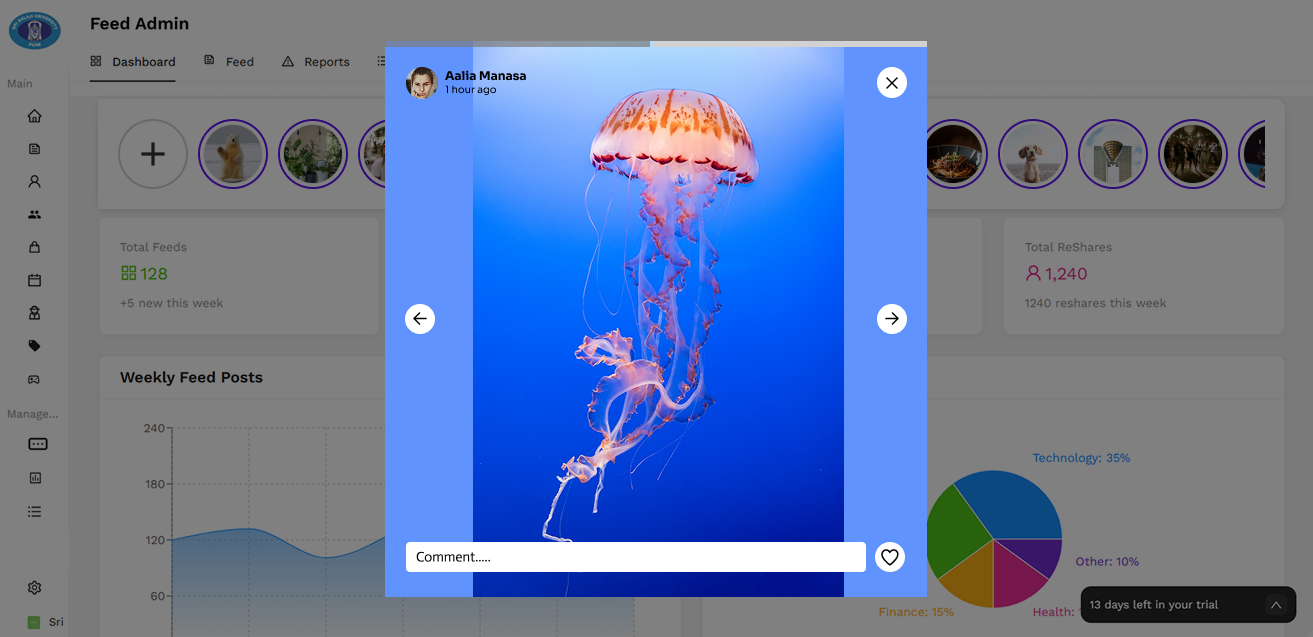Like the jellyfish story with heart
1313x637 pixels.
click(x=890, y=557)
